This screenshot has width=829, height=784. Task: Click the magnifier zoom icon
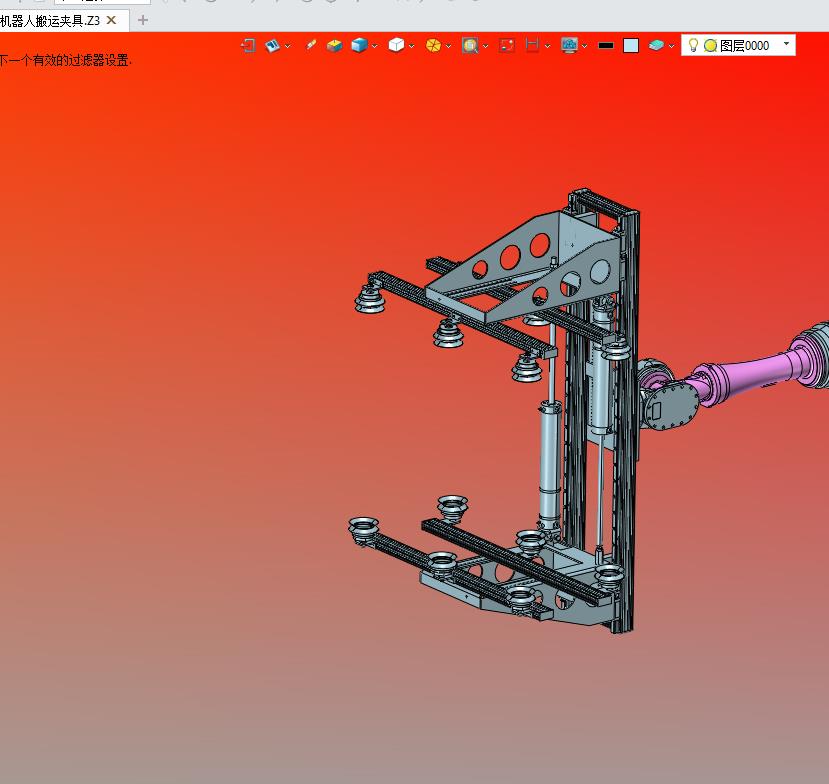469,46
